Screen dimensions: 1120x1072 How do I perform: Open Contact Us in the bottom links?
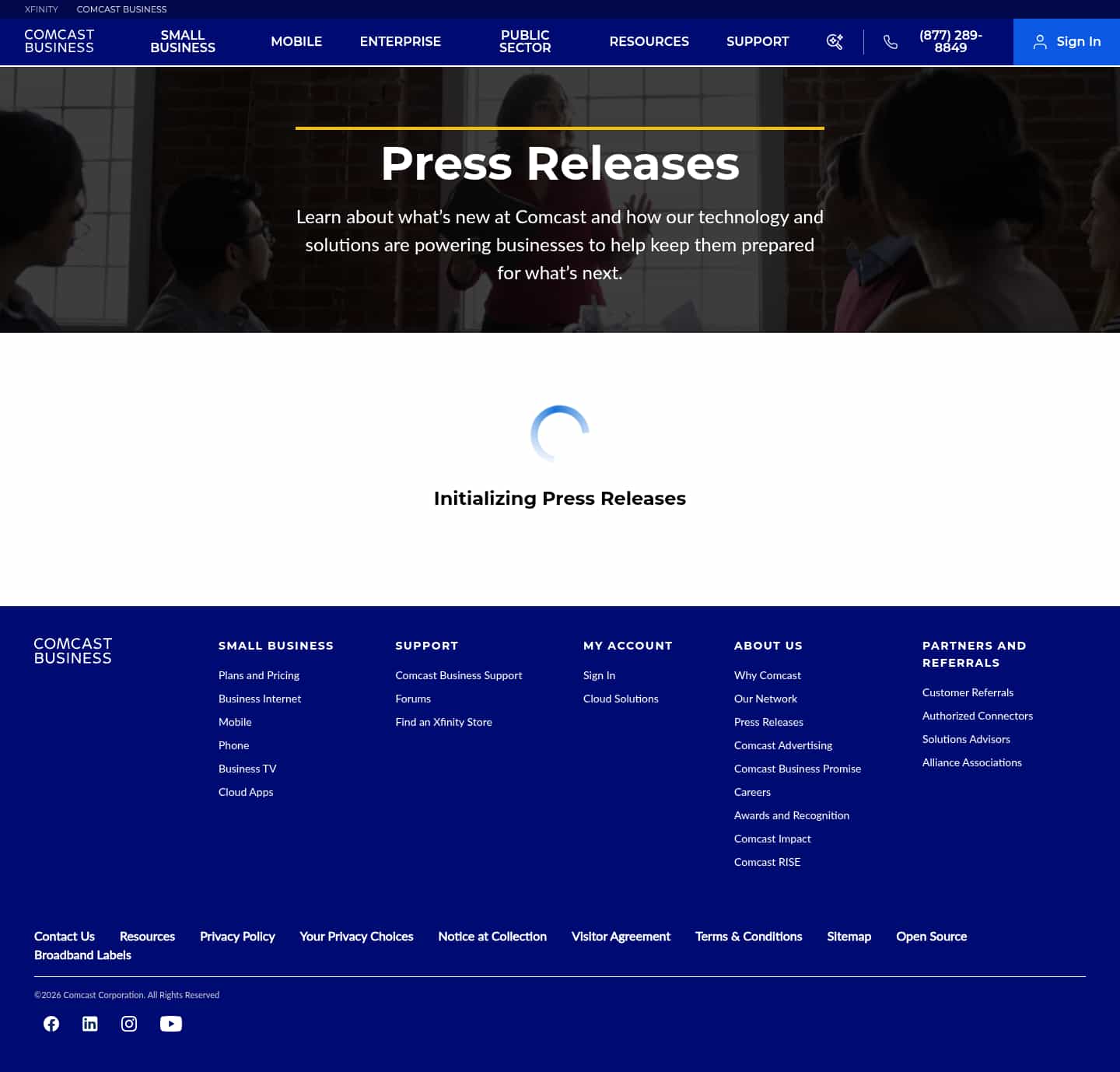tap(65, 937)
